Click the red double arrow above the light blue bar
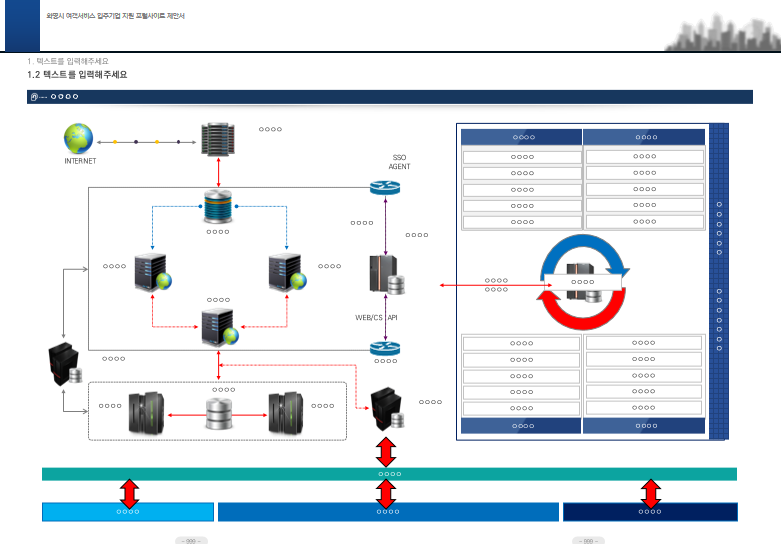 coord(130,493)
